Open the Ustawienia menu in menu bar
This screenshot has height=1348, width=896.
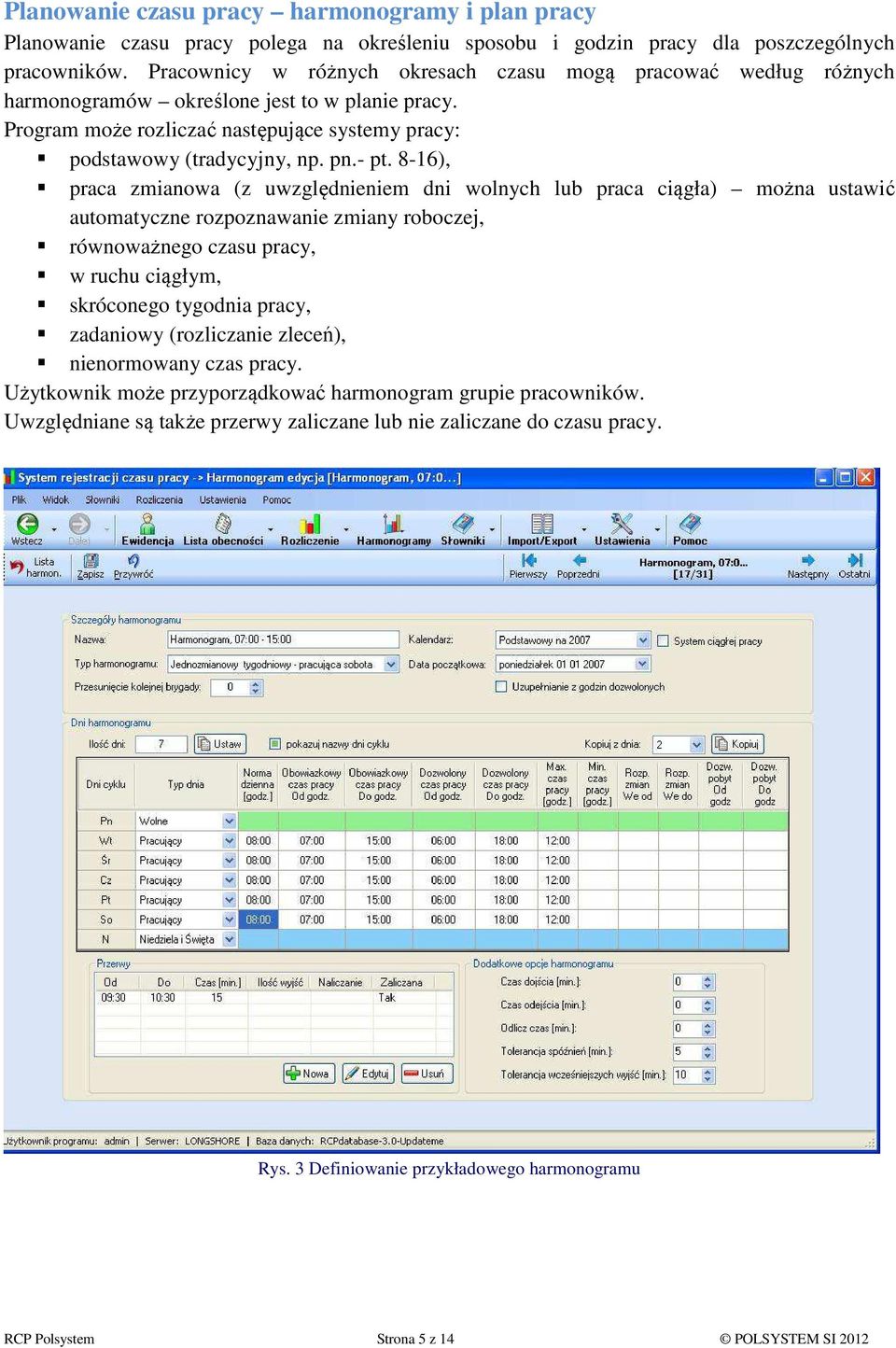click(x=223, y=500)
